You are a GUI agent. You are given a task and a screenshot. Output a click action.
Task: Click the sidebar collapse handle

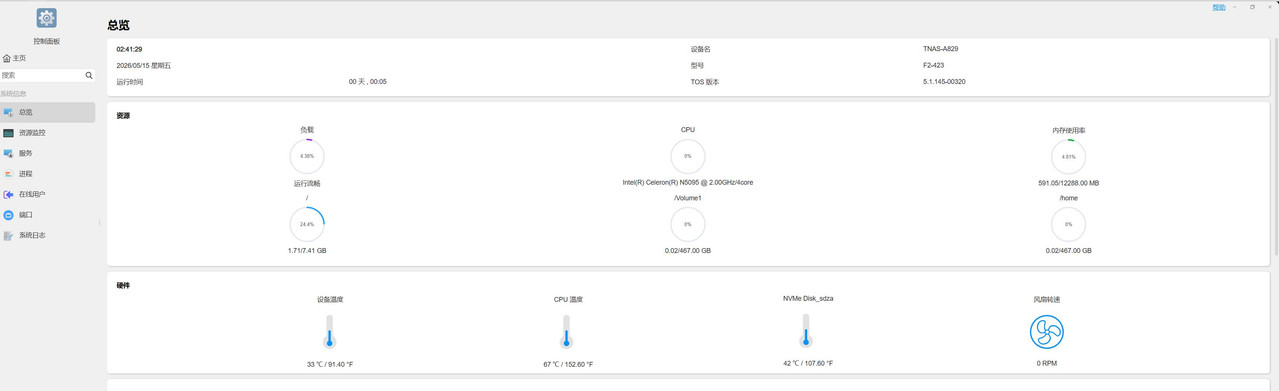(99, 223)
